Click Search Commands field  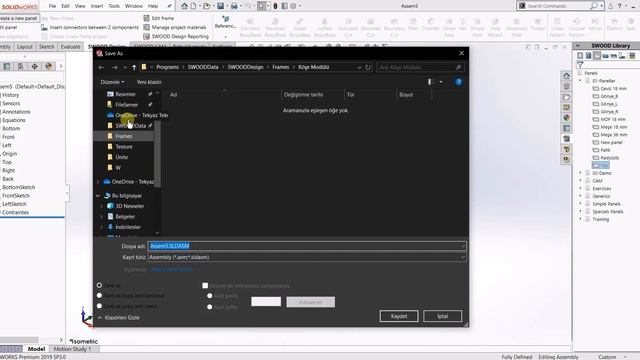point(558,6)
